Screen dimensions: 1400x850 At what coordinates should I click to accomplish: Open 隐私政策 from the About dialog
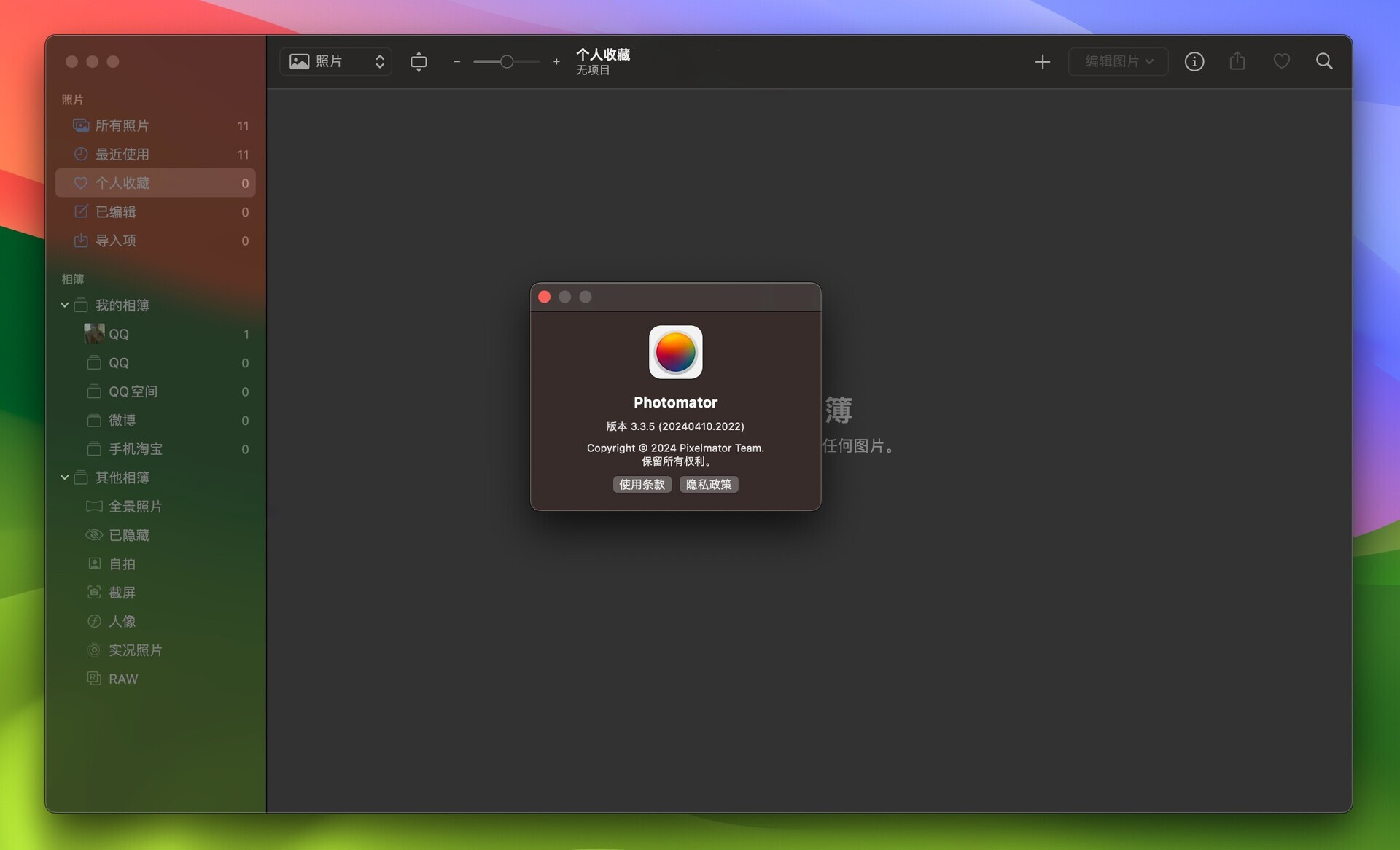(x=708, y=484)
